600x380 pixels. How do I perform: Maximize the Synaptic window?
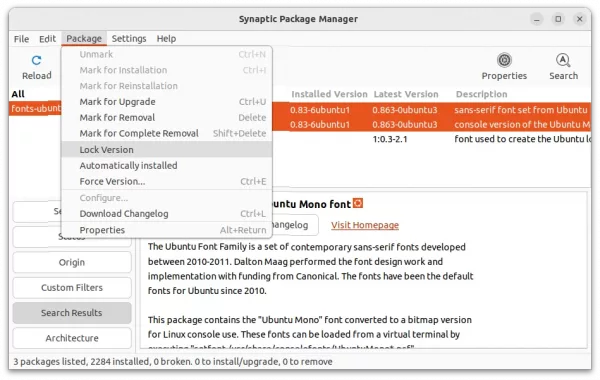point(558,19)
